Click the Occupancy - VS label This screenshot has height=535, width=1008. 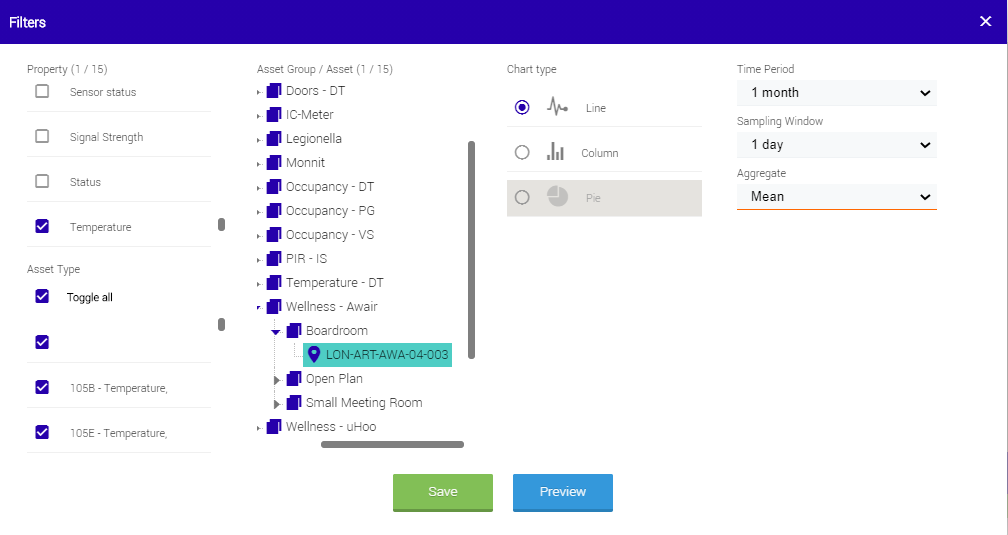coord(330,235)
